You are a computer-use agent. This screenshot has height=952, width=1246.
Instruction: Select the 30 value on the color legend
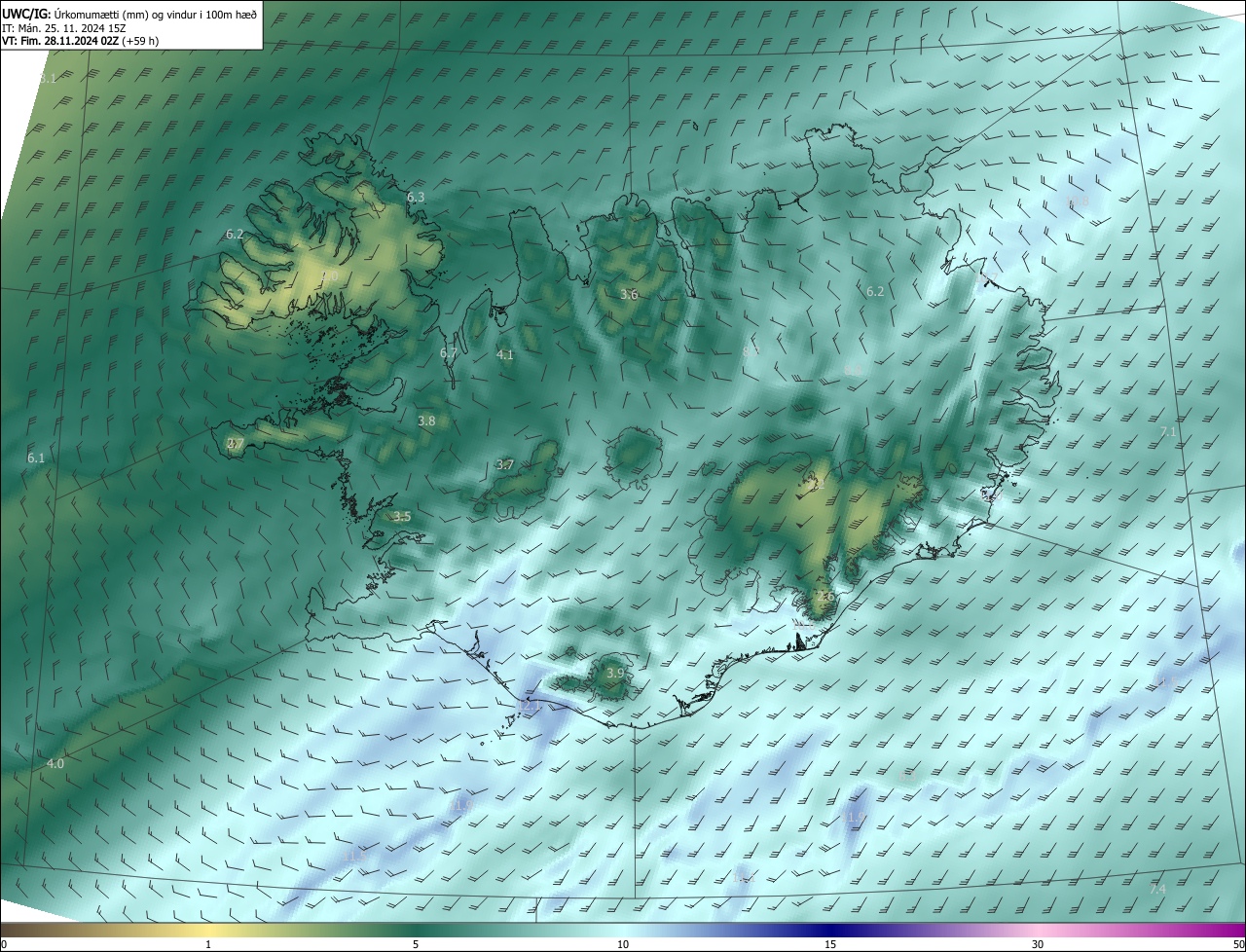(x=1038, y=944)
